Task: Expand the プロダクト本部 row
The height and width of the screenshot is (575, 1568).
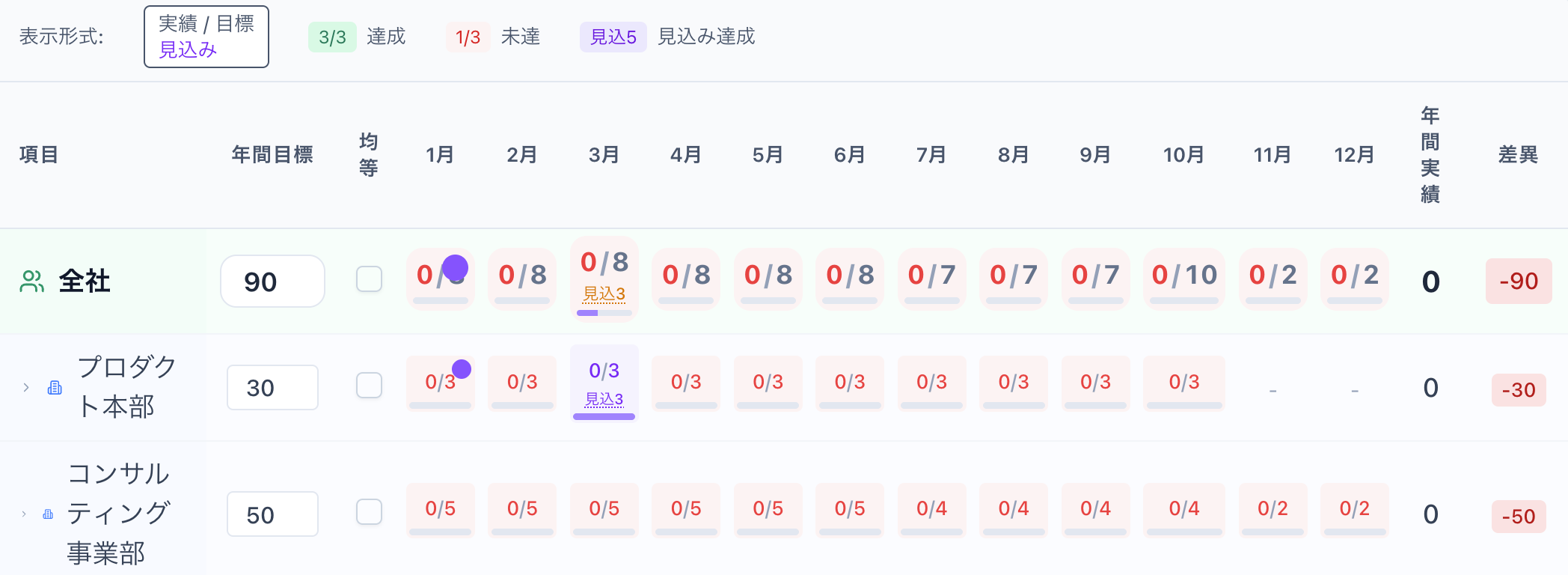Action: click(26, 388)
